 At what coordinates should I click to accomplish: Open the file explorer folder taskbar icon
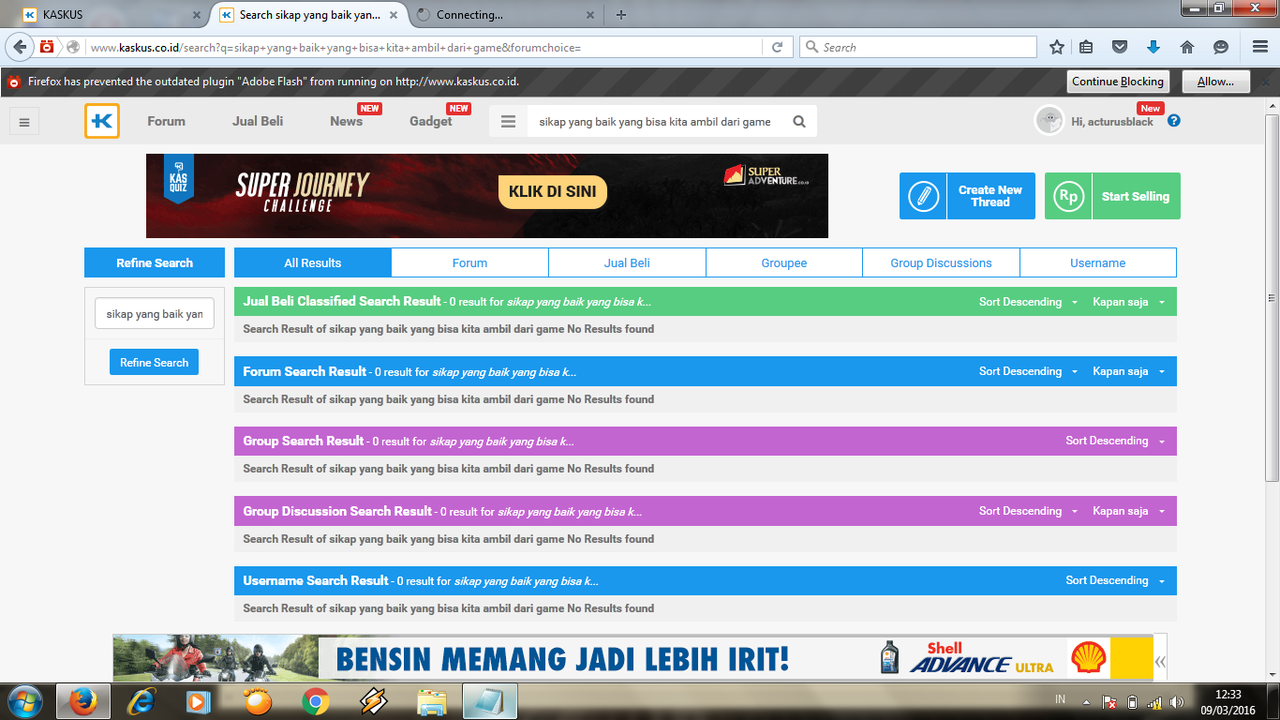click(x=431, y=702)
